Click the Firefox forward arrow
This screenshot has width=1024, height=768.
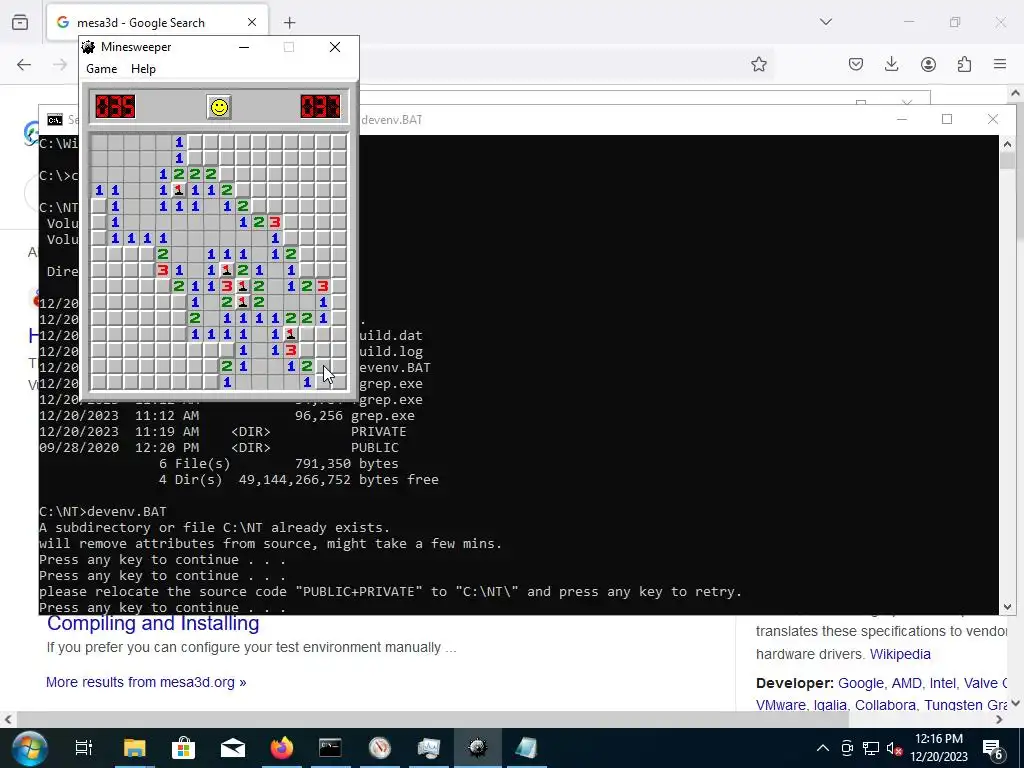pos(60,64)
